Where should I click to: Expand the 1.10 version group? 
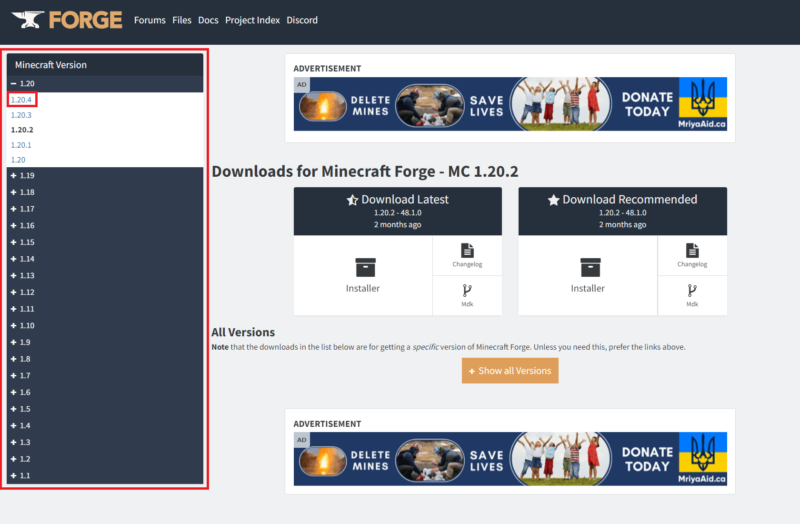105,326
